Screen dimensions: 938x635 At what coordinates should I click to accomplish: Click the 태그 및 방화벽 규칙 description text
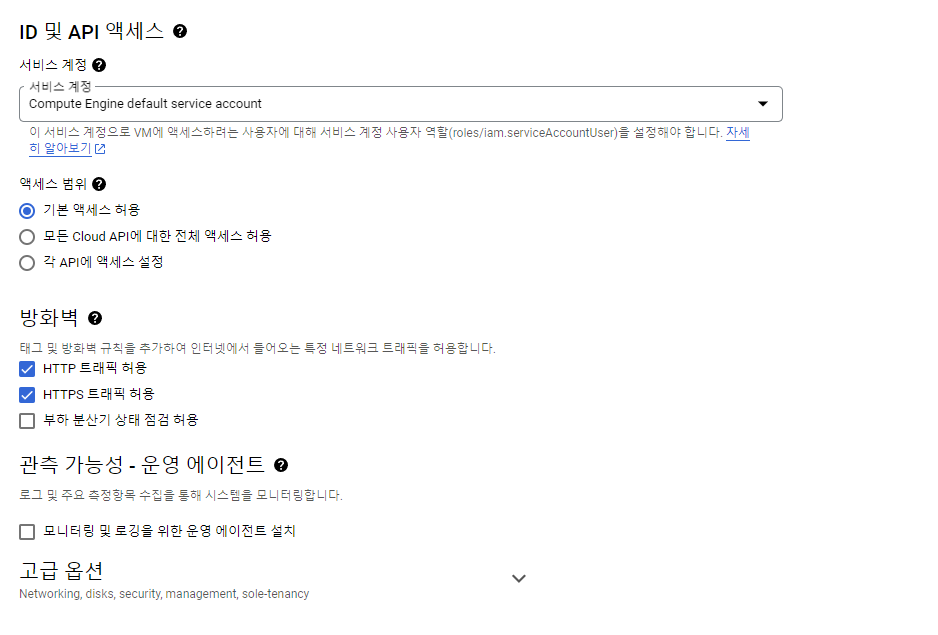click(x=257, y=348)
